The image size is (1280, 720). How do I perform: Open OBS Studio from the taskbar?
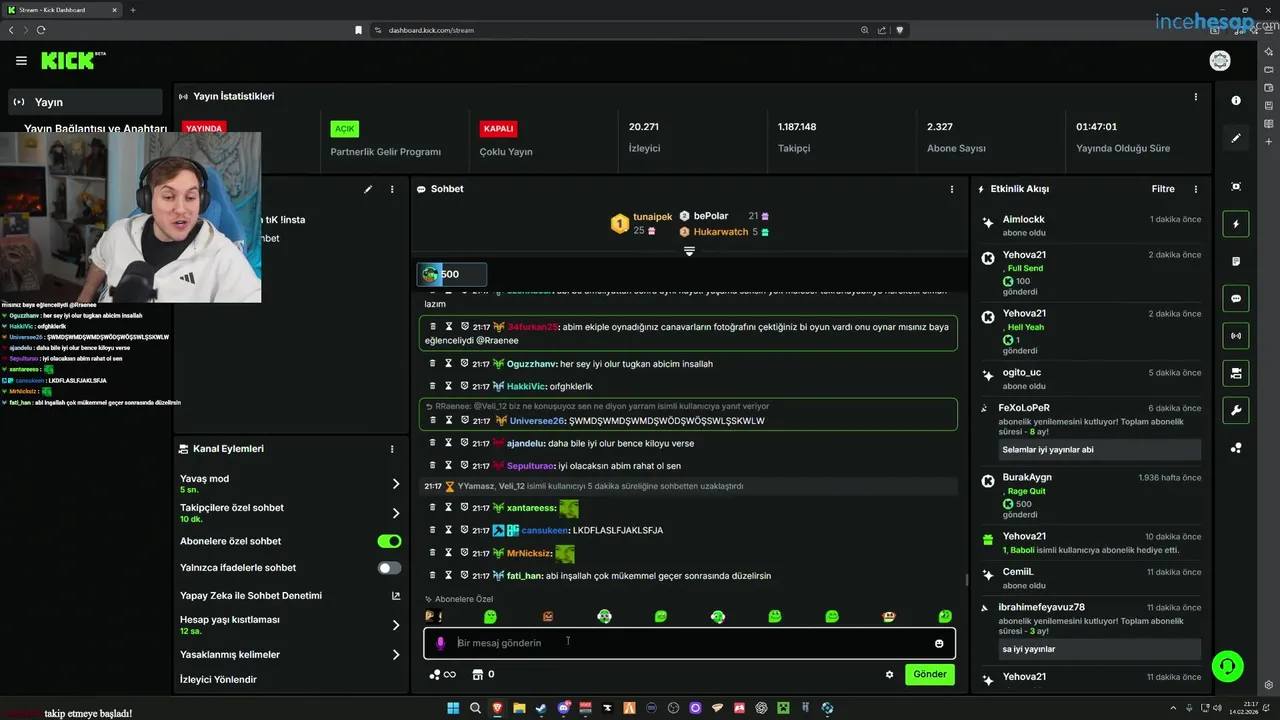(673, 708)
